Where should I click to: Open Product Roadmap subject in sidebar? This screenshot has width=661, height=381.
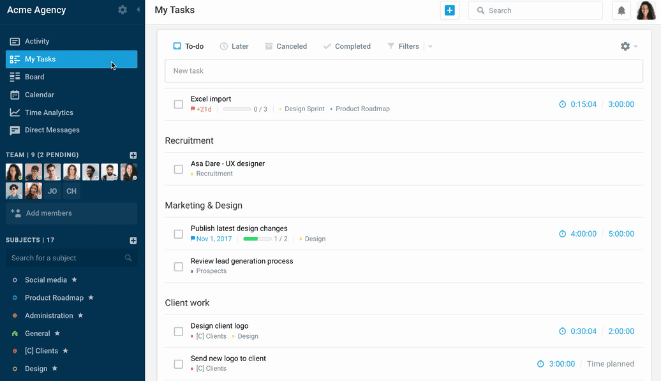coord(54,298)
